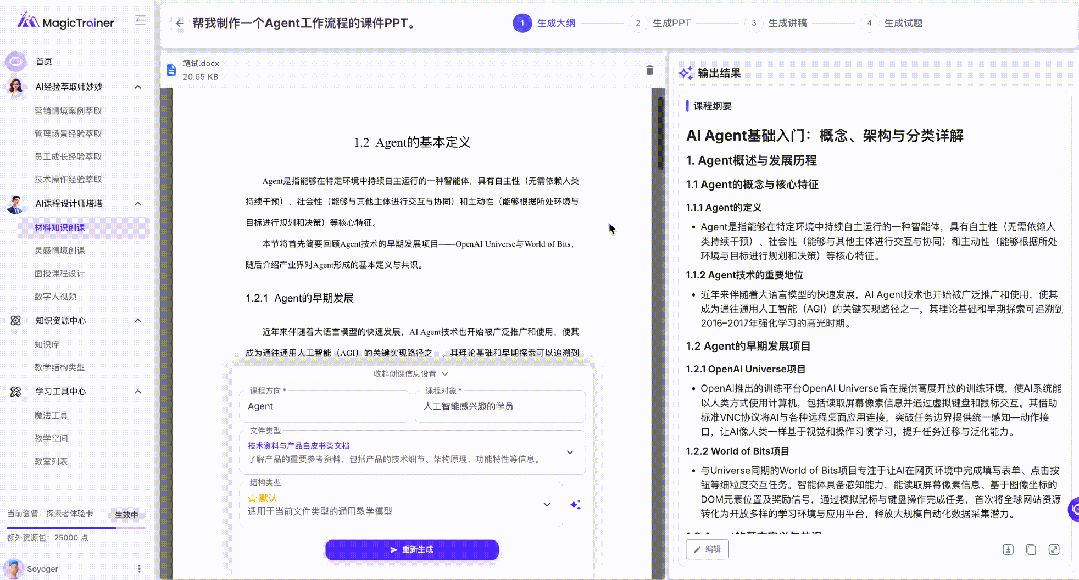
Task: Click the star icon next to 默认
Action: click(x=252, y=497)
